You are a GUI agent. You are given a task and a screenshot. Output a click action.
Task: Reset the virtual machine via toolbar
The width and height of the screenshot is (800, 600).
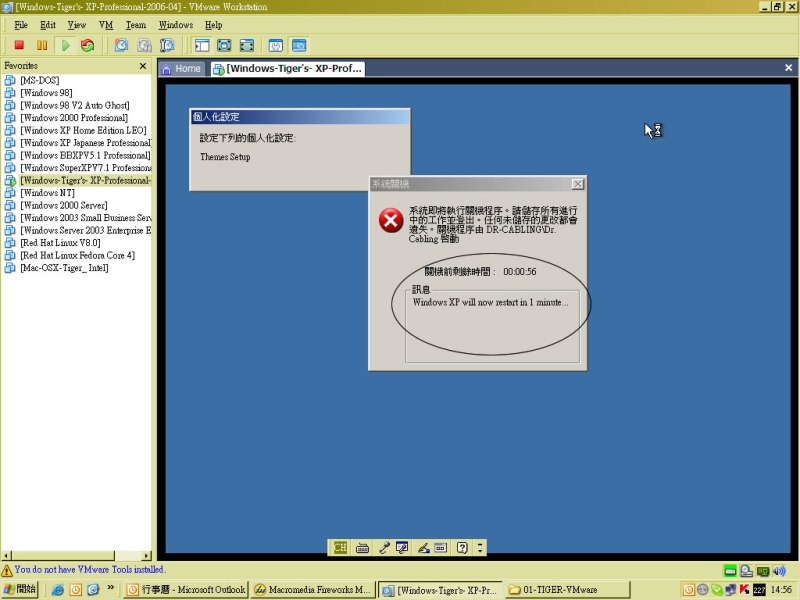point(88,45)
